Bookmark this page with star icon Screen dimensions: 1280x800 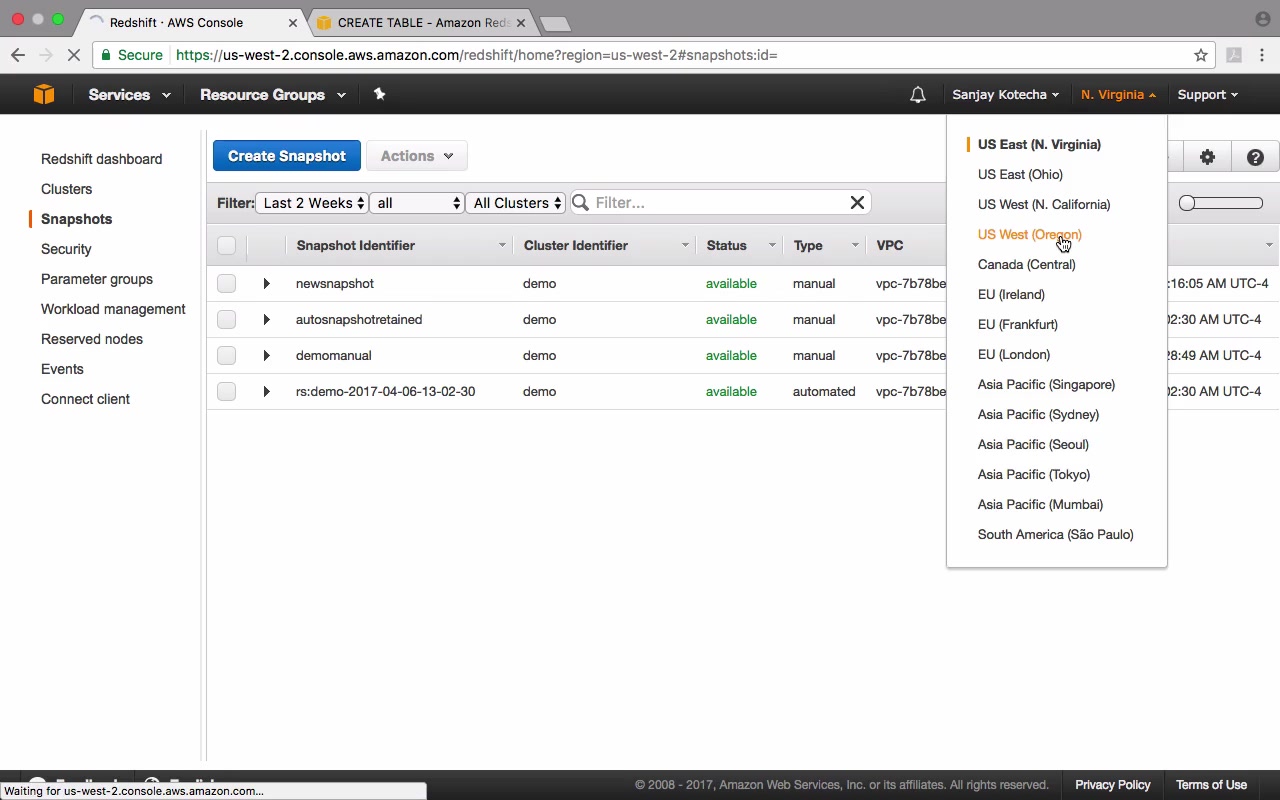coord(1201,55)
